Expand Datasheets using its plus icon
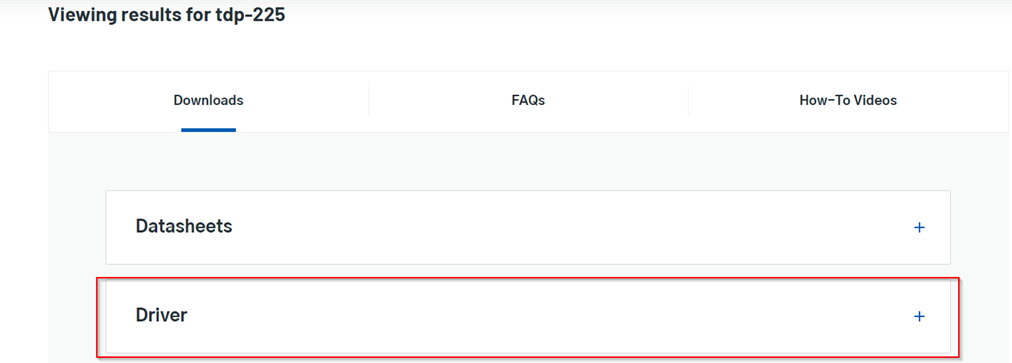Viewport: 1012px width, 363px height. coord(920,227)
